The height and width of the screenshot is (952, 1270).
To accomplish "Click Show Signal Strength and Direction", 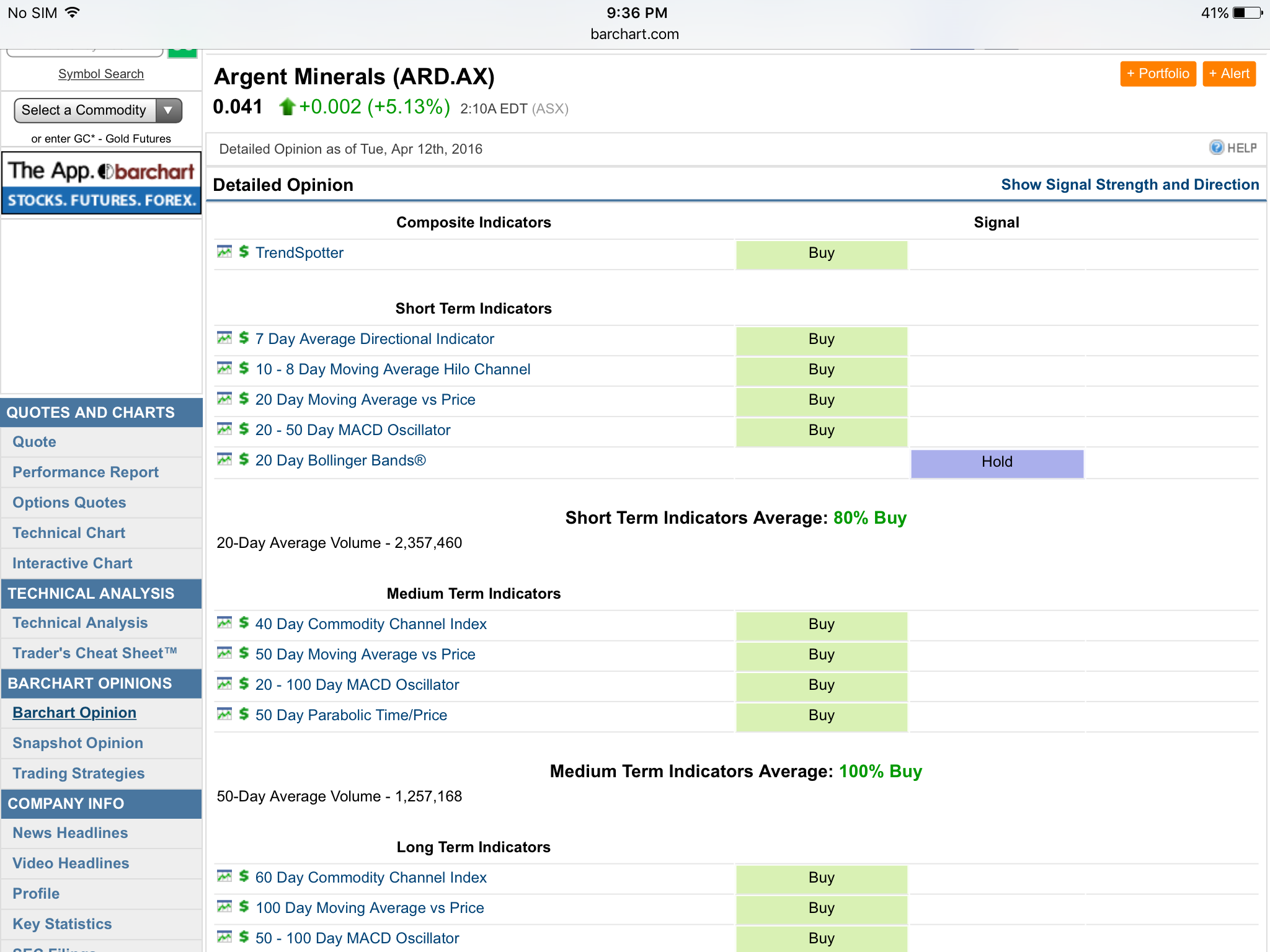I will tap(1130, 185).
